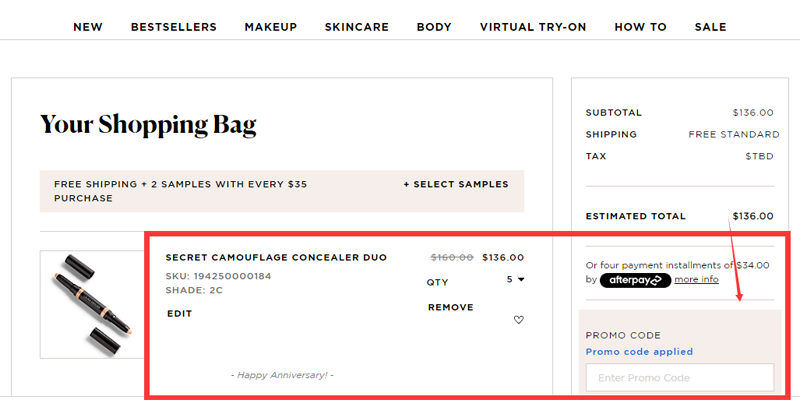The height and width of the screenshot is (400, 800).
Task: Open the BESTSELLERS menu
Action: pos(174,27)
